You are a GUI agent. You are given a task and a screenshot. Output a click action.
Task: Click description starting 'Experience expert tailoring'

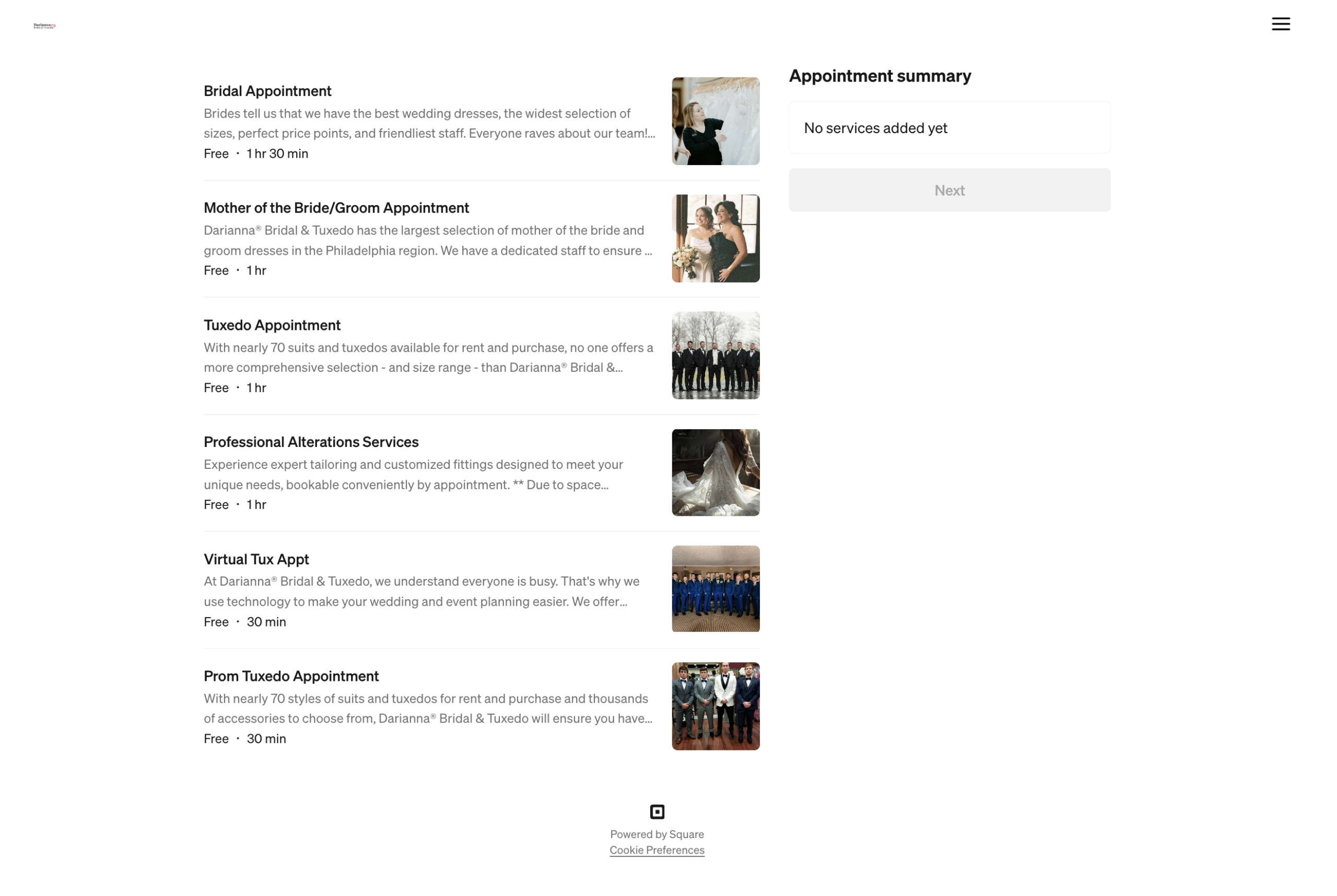(x=413, y=474)
